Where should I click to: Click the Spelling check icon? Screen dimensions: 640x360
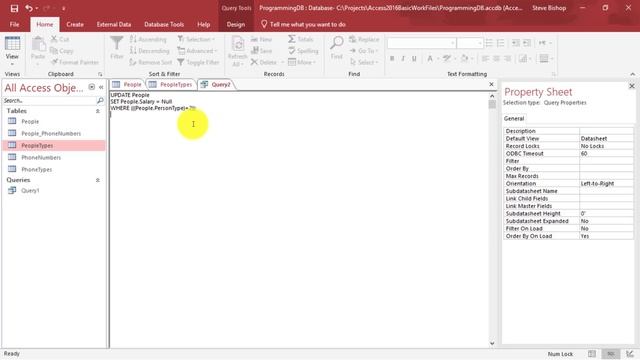pyautogui.click(x=292, y=51)
